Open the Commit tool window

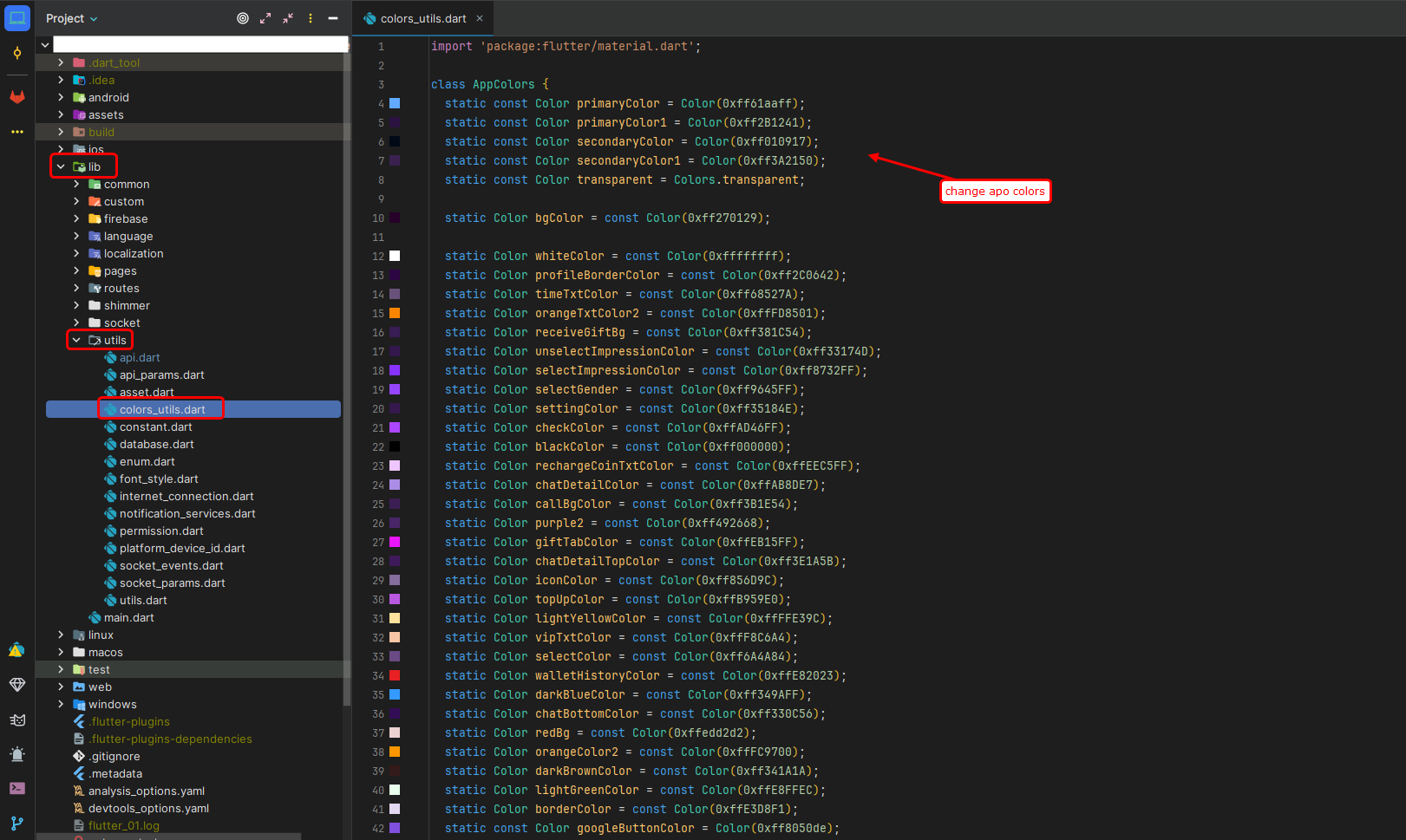click(16, 54)
